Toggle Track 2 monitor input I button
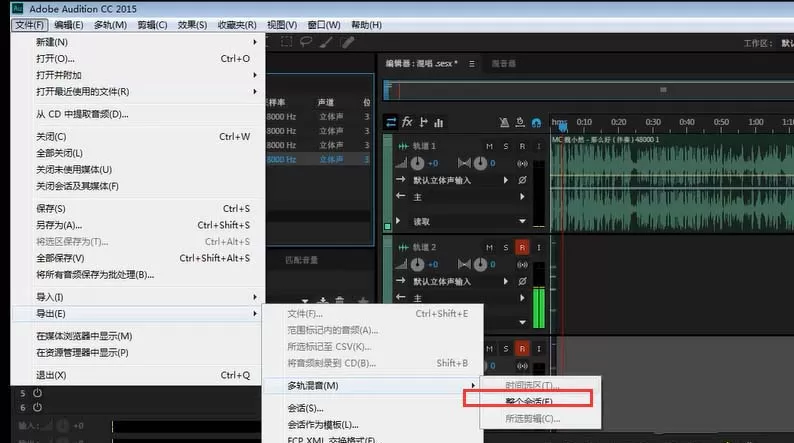 tap(539, 248)
